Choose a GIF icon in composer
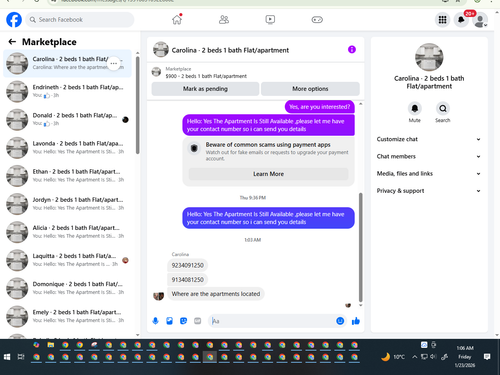Screen dimensions: 500x375 point(198,321)
